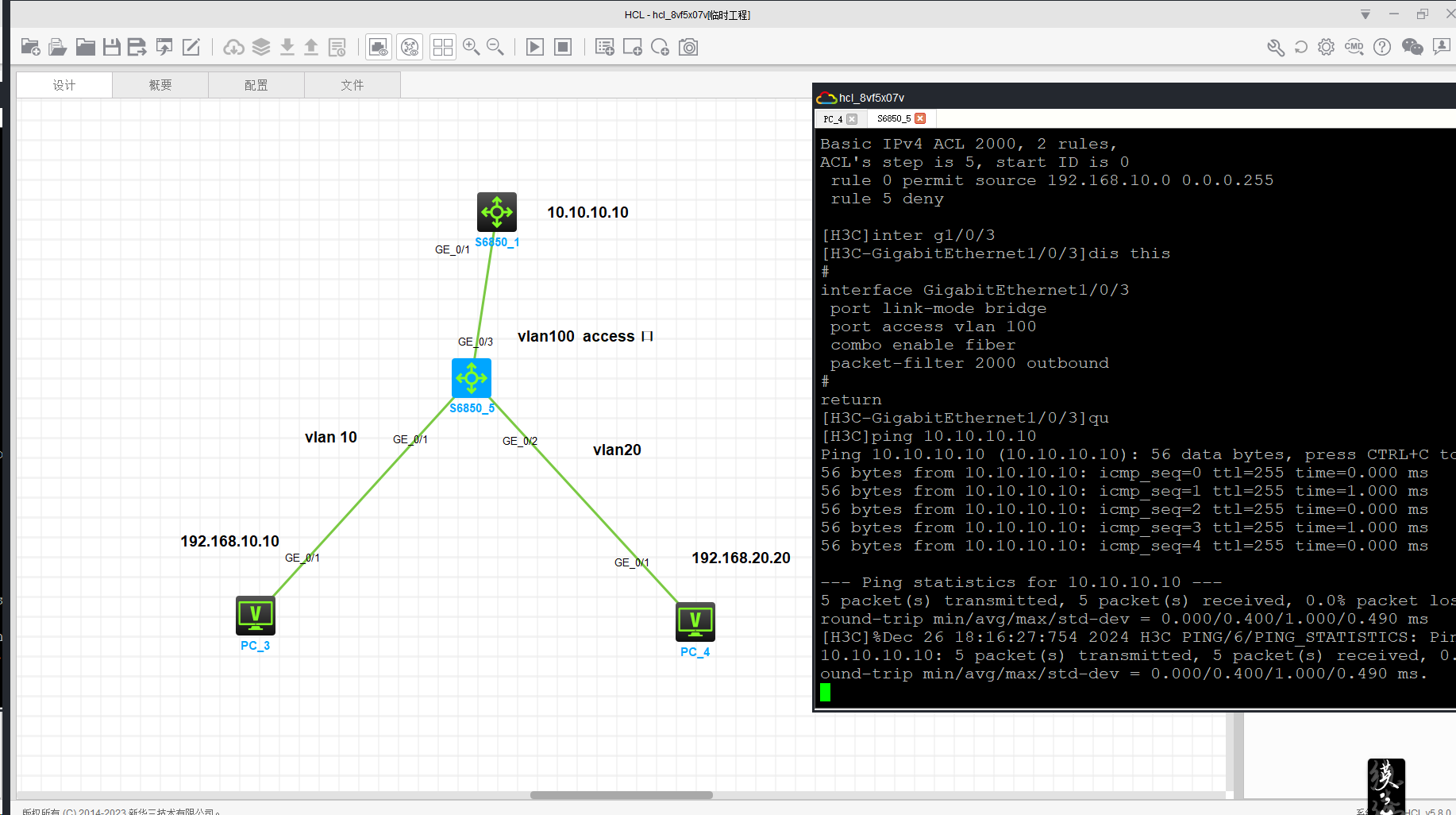
Task: Click the wrench tools icon
Action: pyautogui.click(x=1275, y=48)
